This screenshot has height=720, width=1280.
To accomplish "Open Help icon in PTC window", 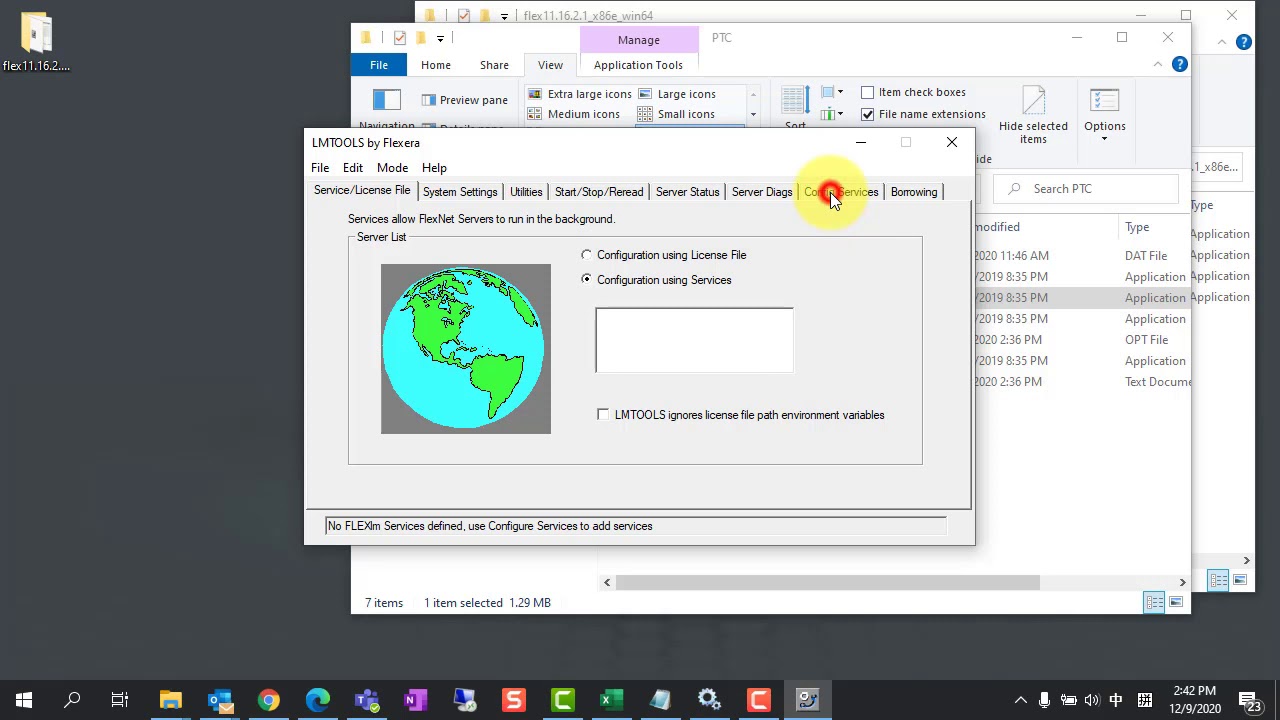I will coord(1180,64).
